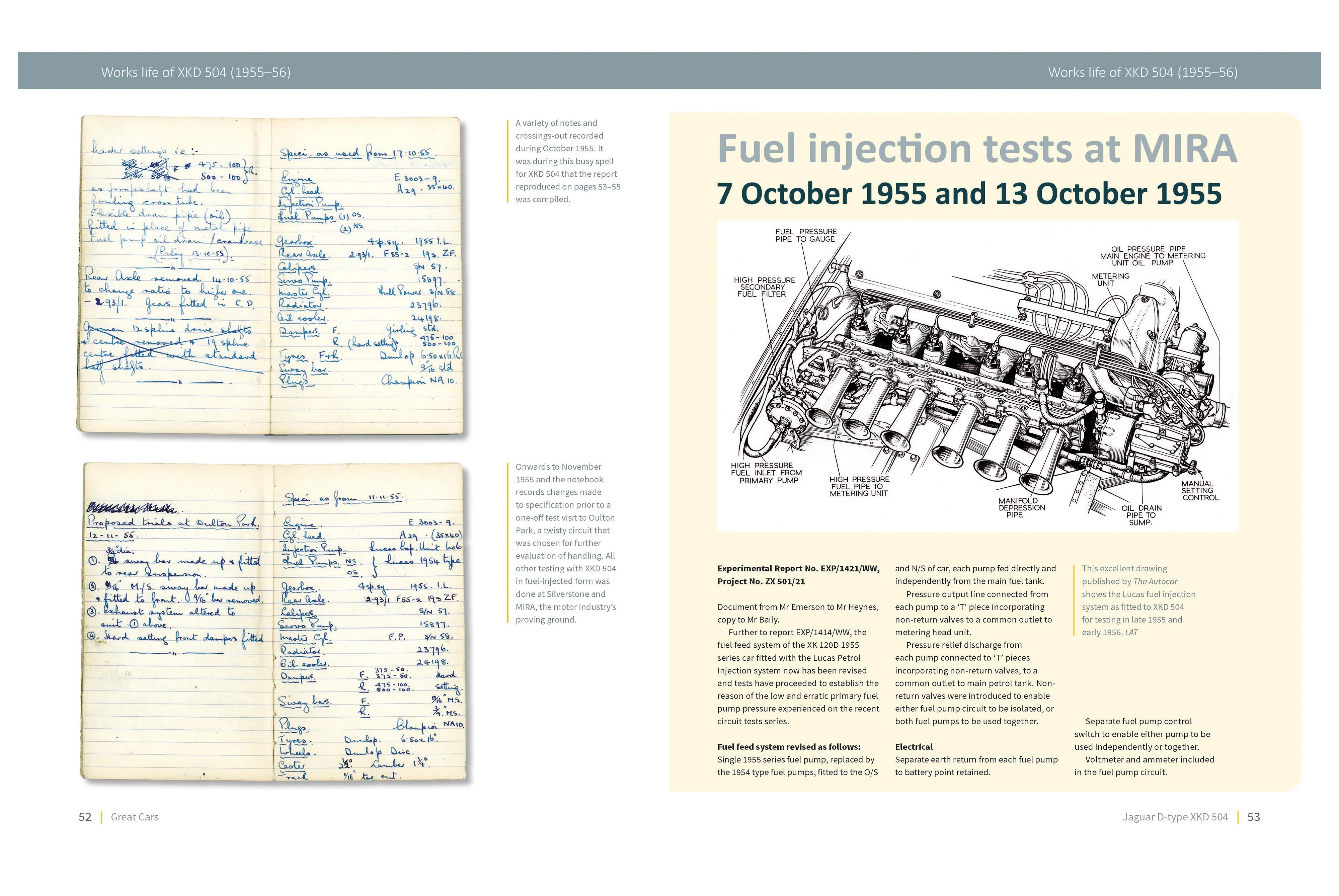The image size is (1339, 896).
Task: Click the line "in the fuel pump circuit."
Action: [1121, 772]
